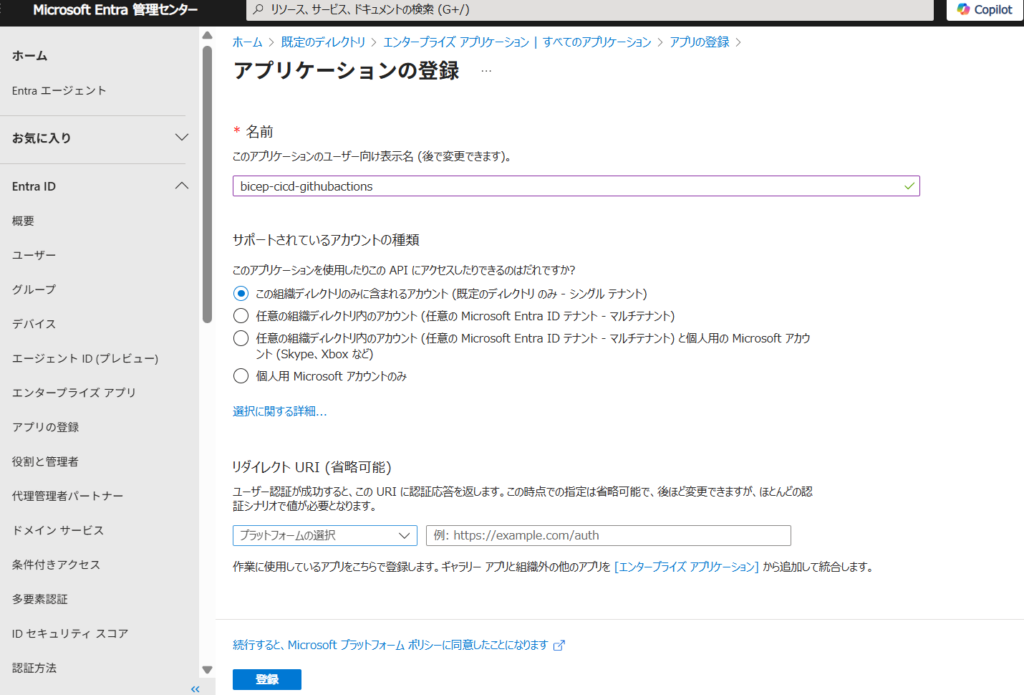This screenshot has height=695, width=1024.
Task: Expand the お気に入り favorites section
Action: [x=181, y=137]
